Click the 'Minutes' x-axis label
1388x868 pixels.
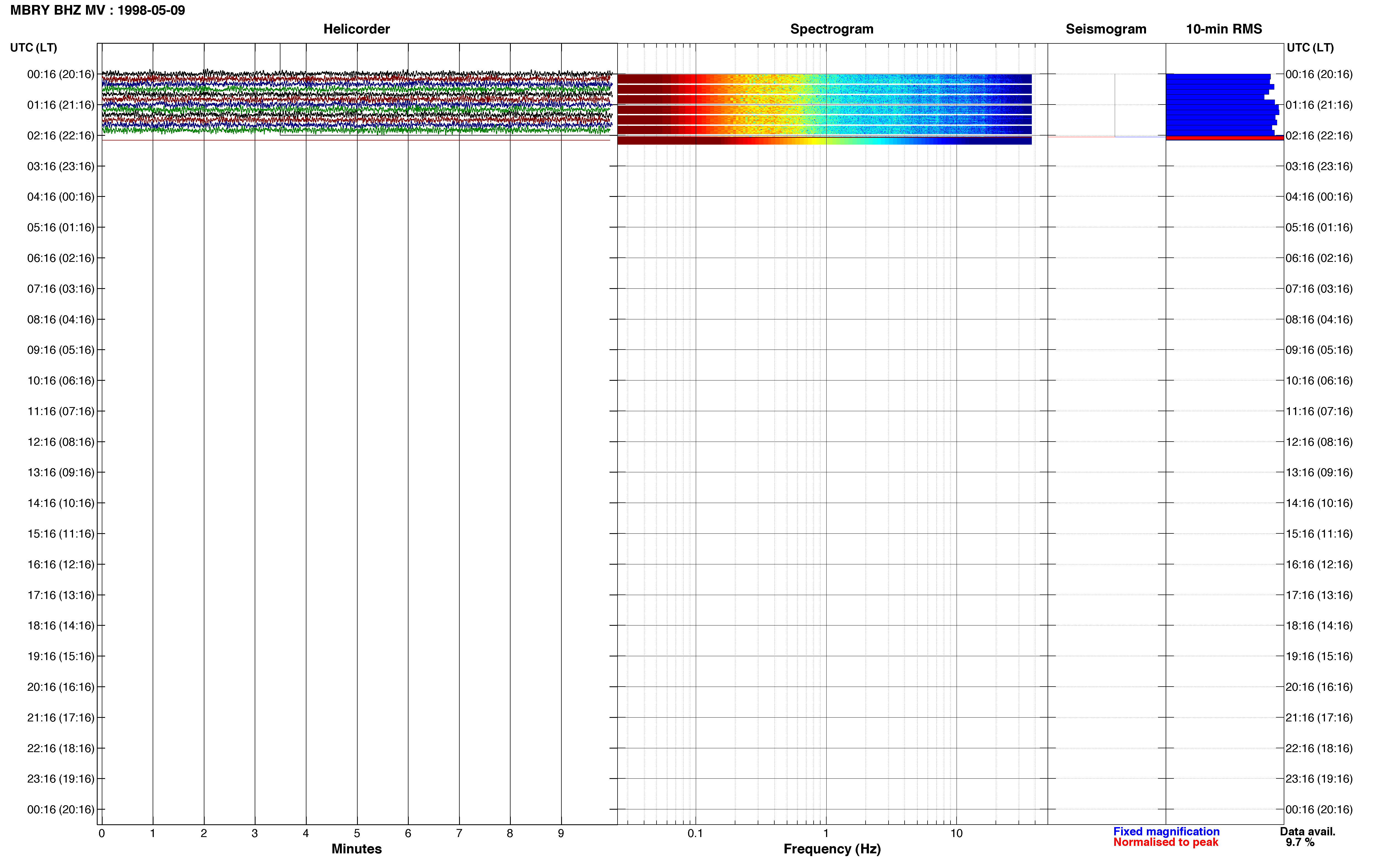356,848
